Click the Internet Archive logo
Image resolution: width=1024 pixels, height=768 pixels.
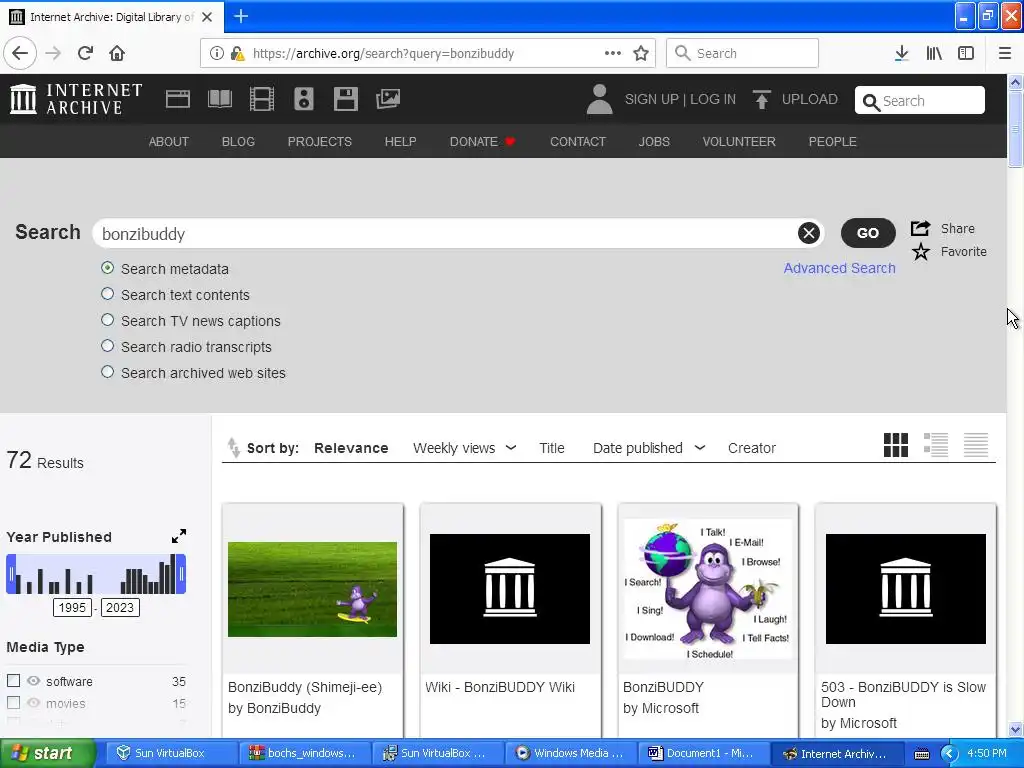click(x=76, y=99)
